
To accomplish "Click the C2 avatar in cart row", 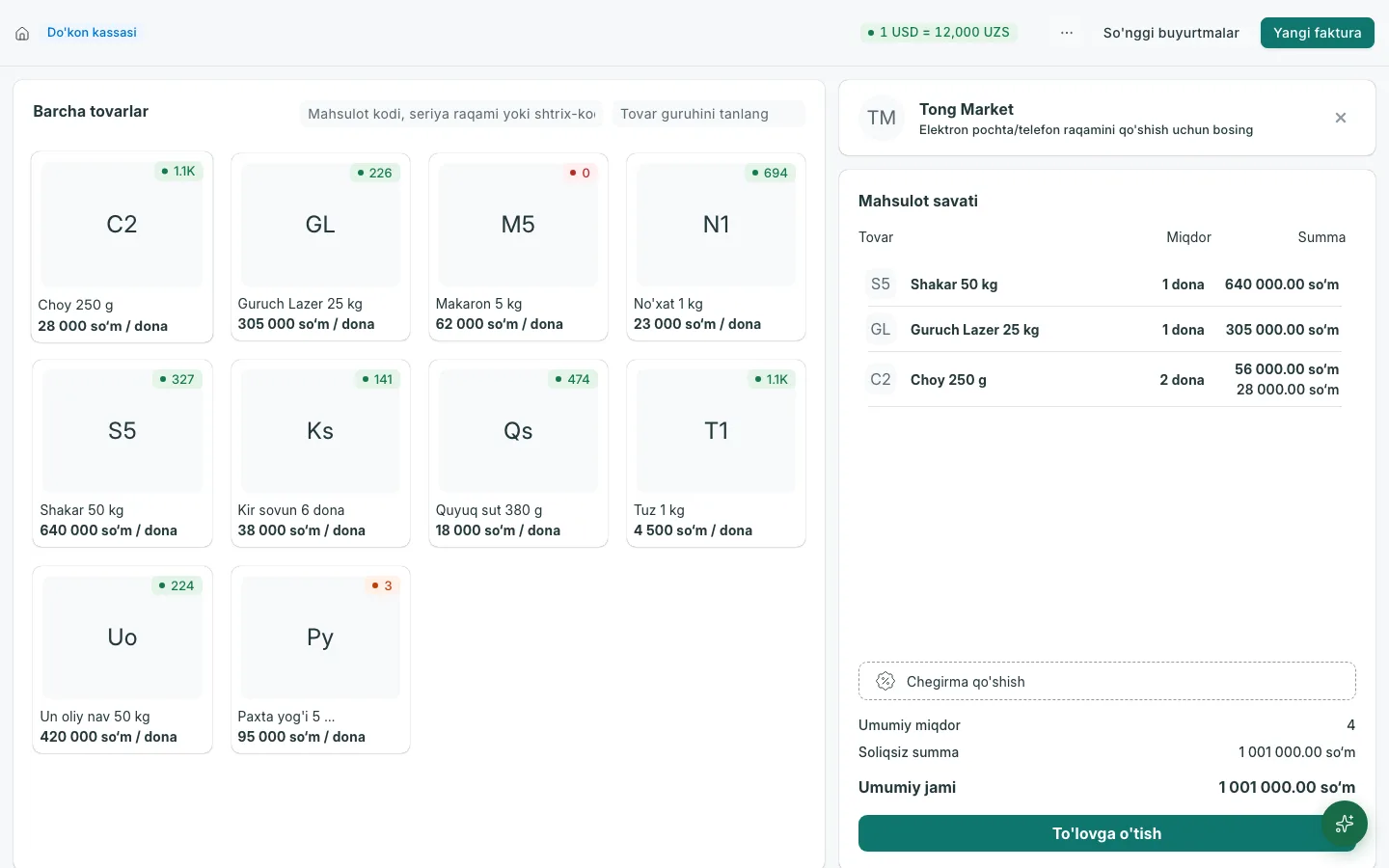I will (881, 380).
